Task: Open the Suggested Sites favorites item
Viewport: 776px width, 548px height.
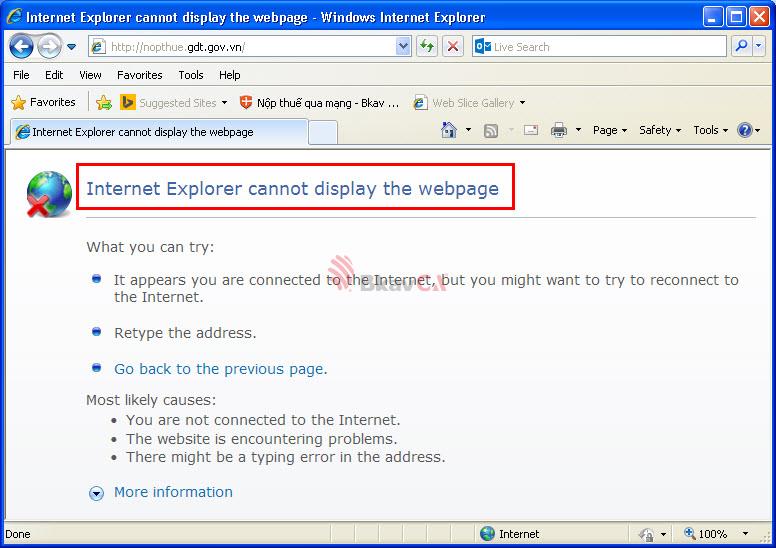Action: click(x=168, y=102)
